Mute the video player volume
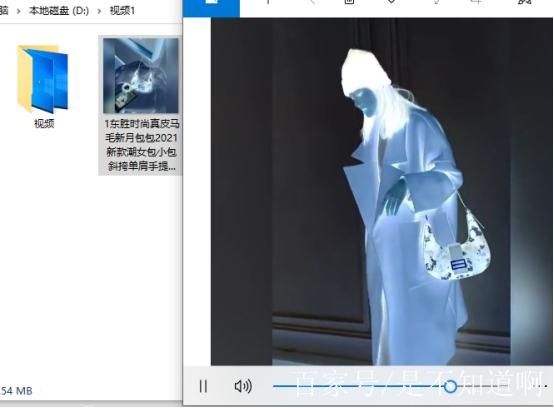Screen dimensions: 554x408 [243, 386]
